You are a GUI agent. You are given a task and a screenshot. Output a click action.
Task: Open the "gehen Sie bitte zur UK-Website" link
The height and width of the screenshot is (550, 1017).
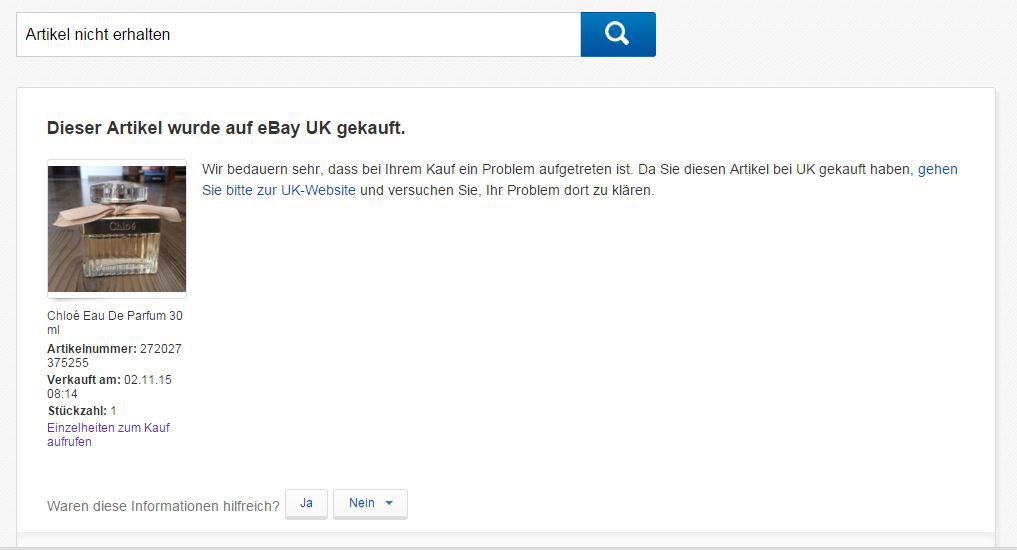coord(279,190)
